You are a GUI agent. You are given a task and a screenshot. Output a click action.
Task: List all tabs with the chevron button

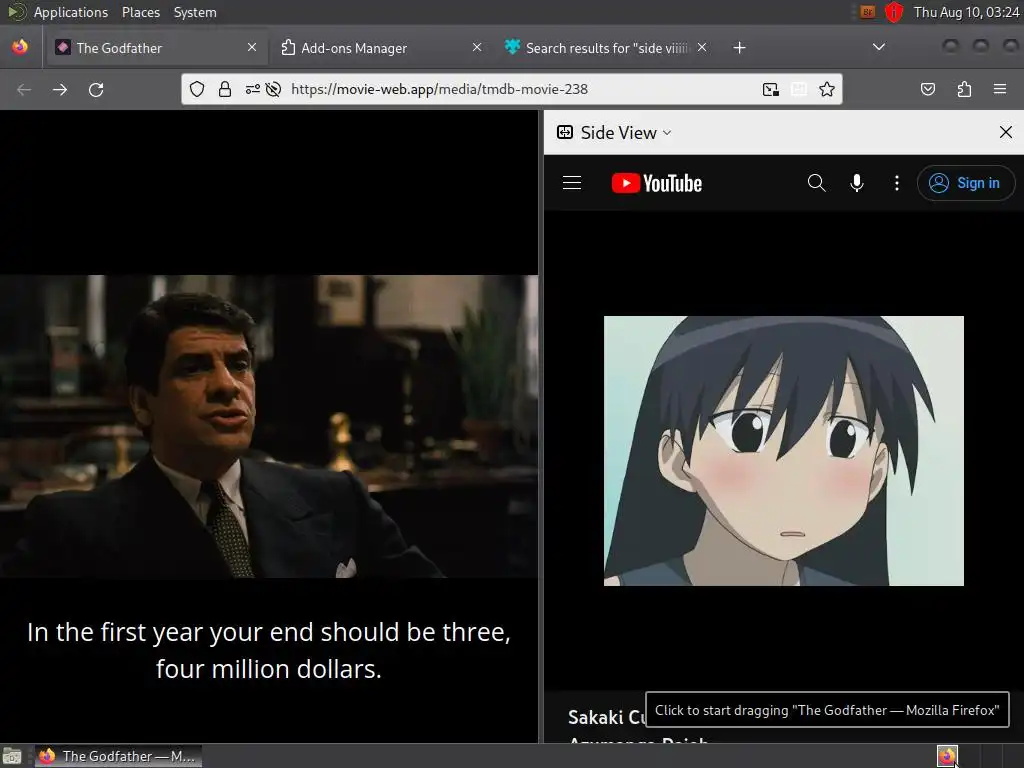[x=879, y=47]
